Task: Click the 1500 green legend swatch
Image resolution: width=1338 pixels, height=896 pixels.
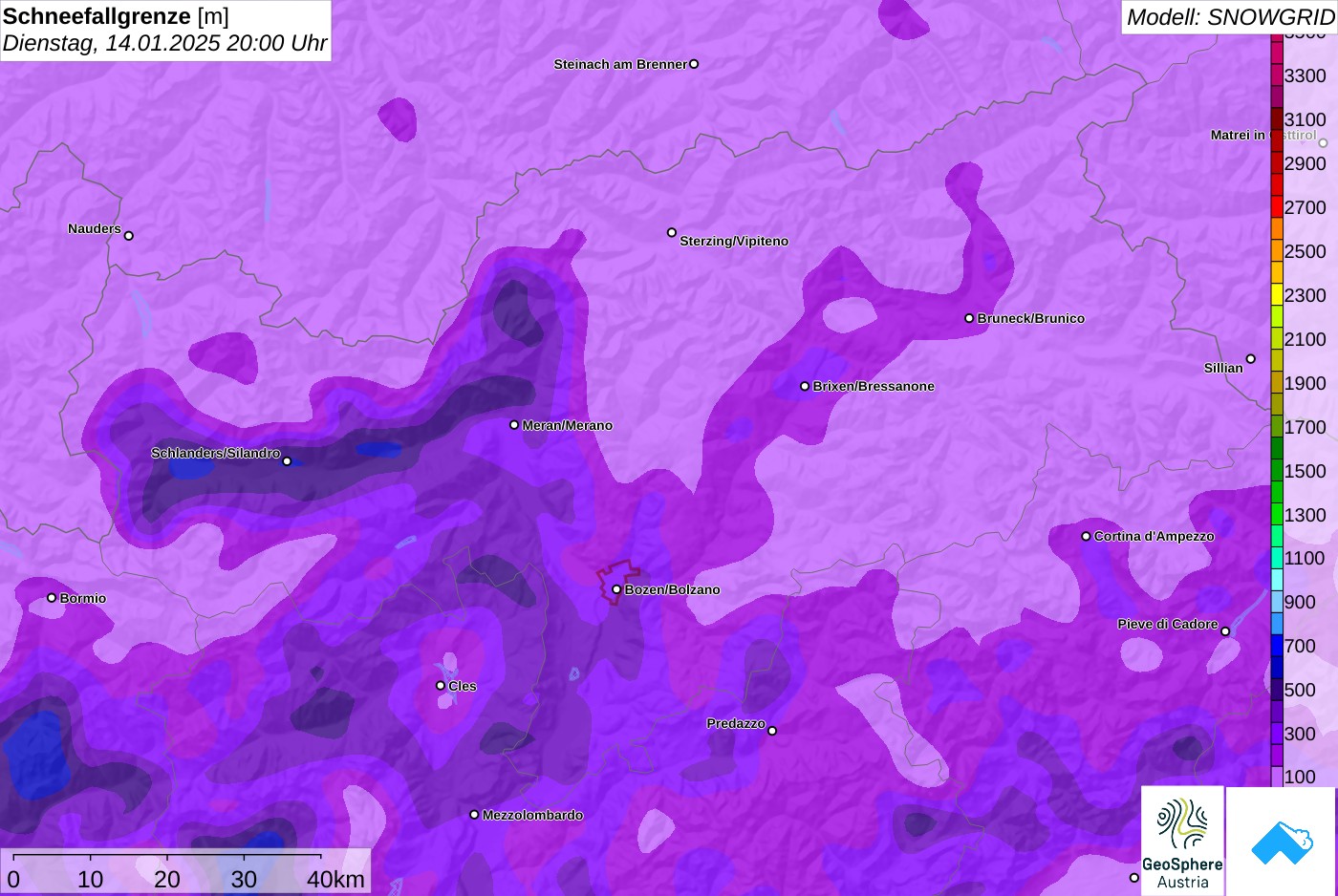Action: click(x=1277, y=471)
